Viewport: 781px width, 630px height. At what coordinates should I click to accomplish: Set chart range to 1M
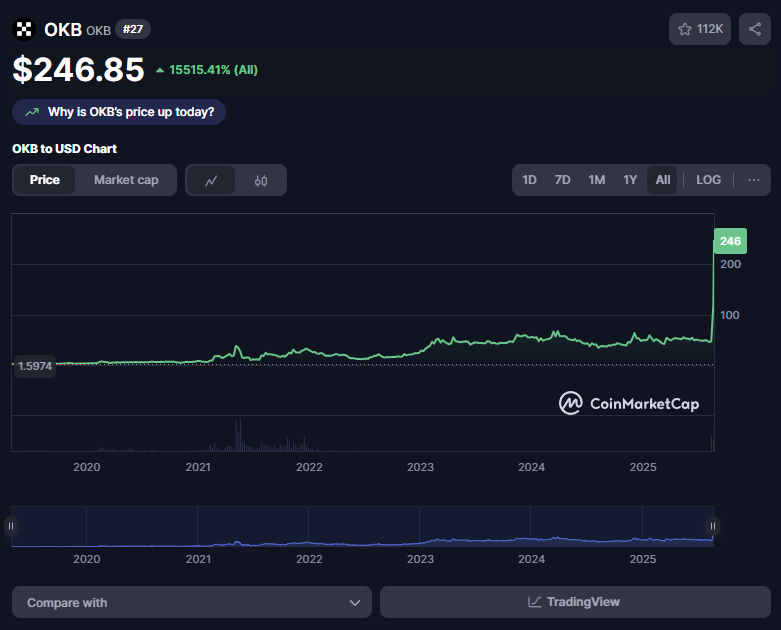(x=596, y=180)
